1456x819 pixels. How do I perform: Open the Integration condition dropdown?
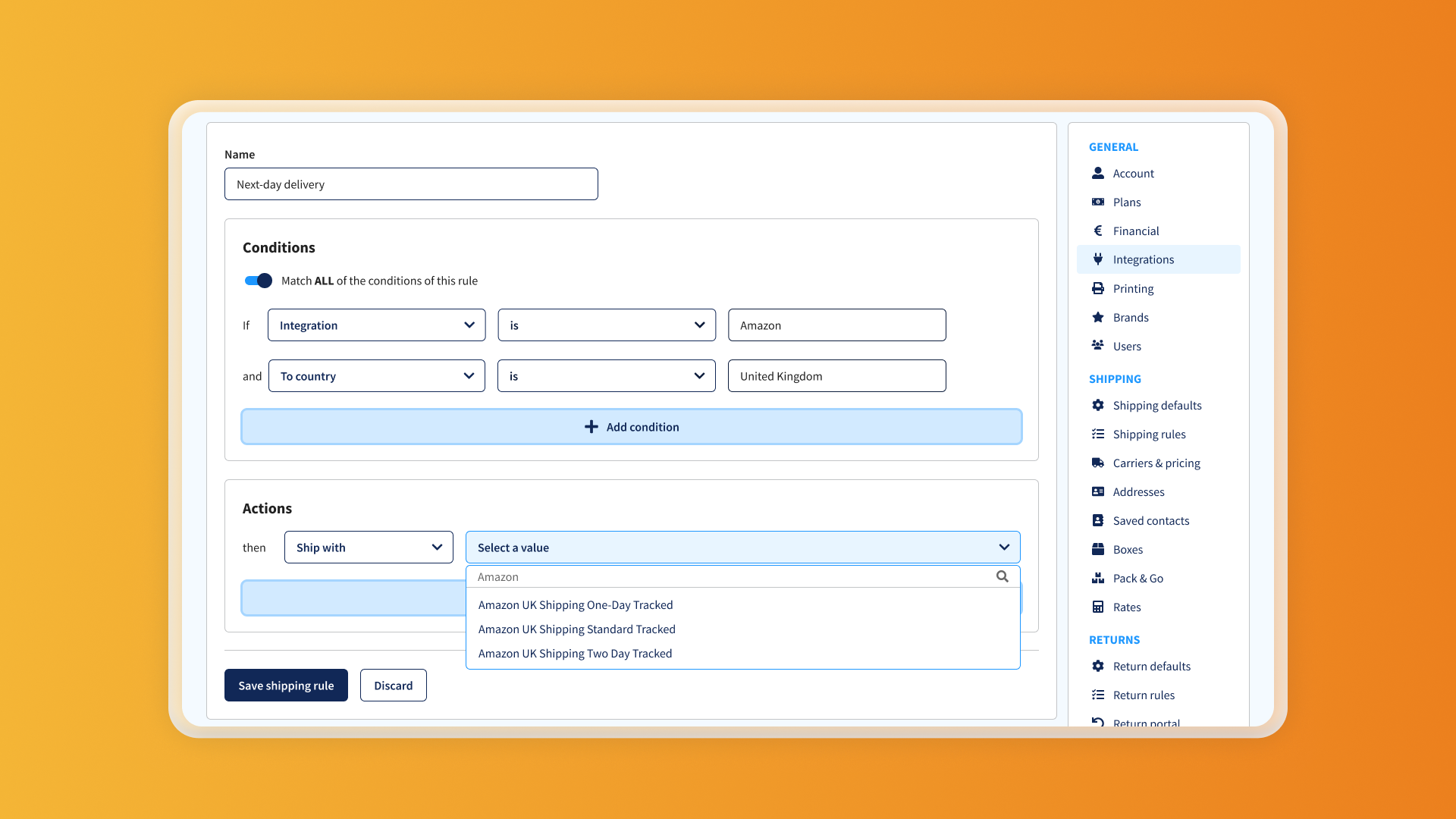[376, 325]
